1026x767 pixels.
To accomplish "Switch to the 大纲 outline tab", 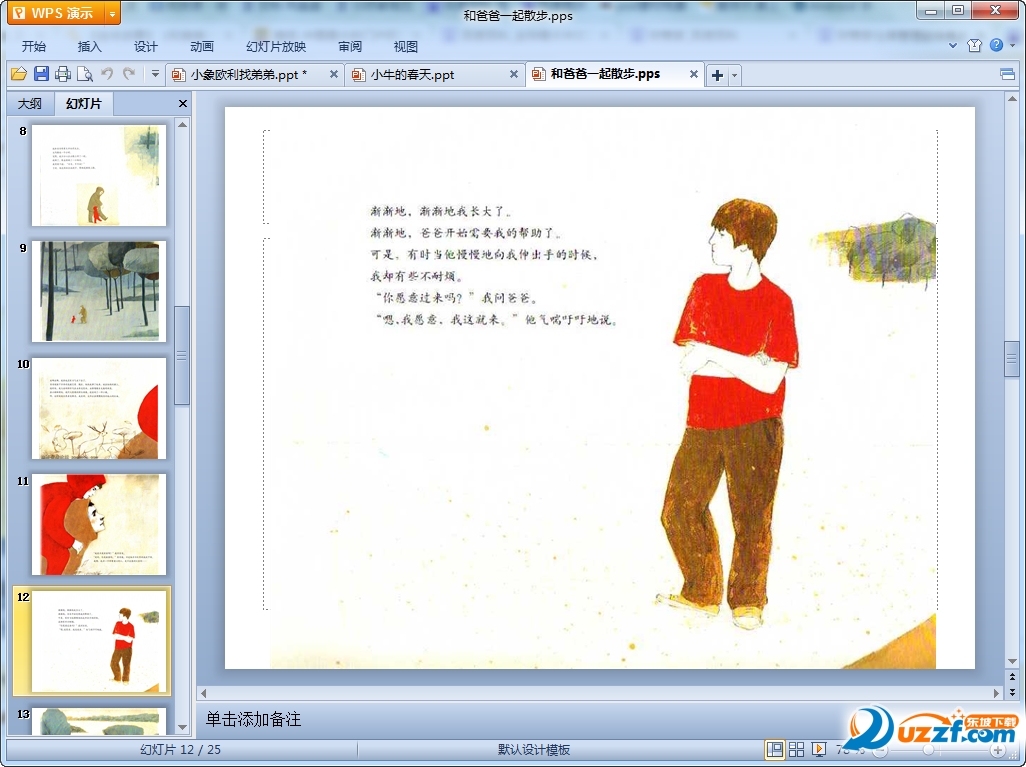I will pyautogui.click(x=29, y=103).
